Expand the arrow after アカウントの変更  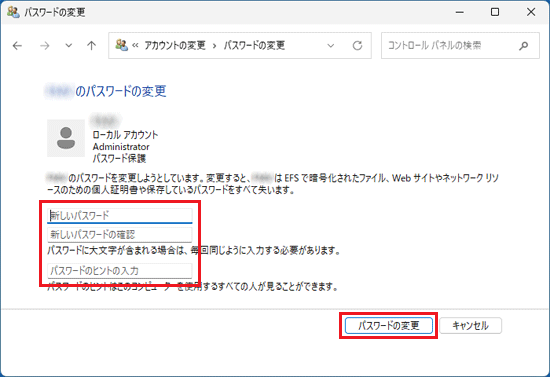[214, 46]
